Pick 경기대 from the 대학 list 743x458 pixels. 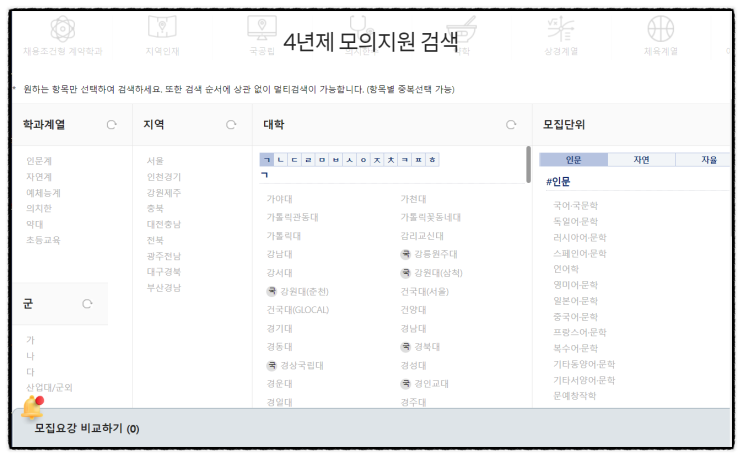(280, 328)
